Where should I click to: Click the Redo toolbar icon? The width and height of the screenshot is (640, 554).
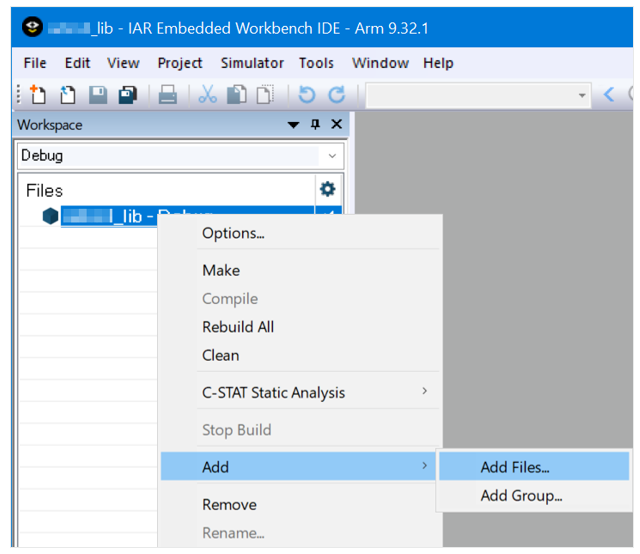coord(337,95)
